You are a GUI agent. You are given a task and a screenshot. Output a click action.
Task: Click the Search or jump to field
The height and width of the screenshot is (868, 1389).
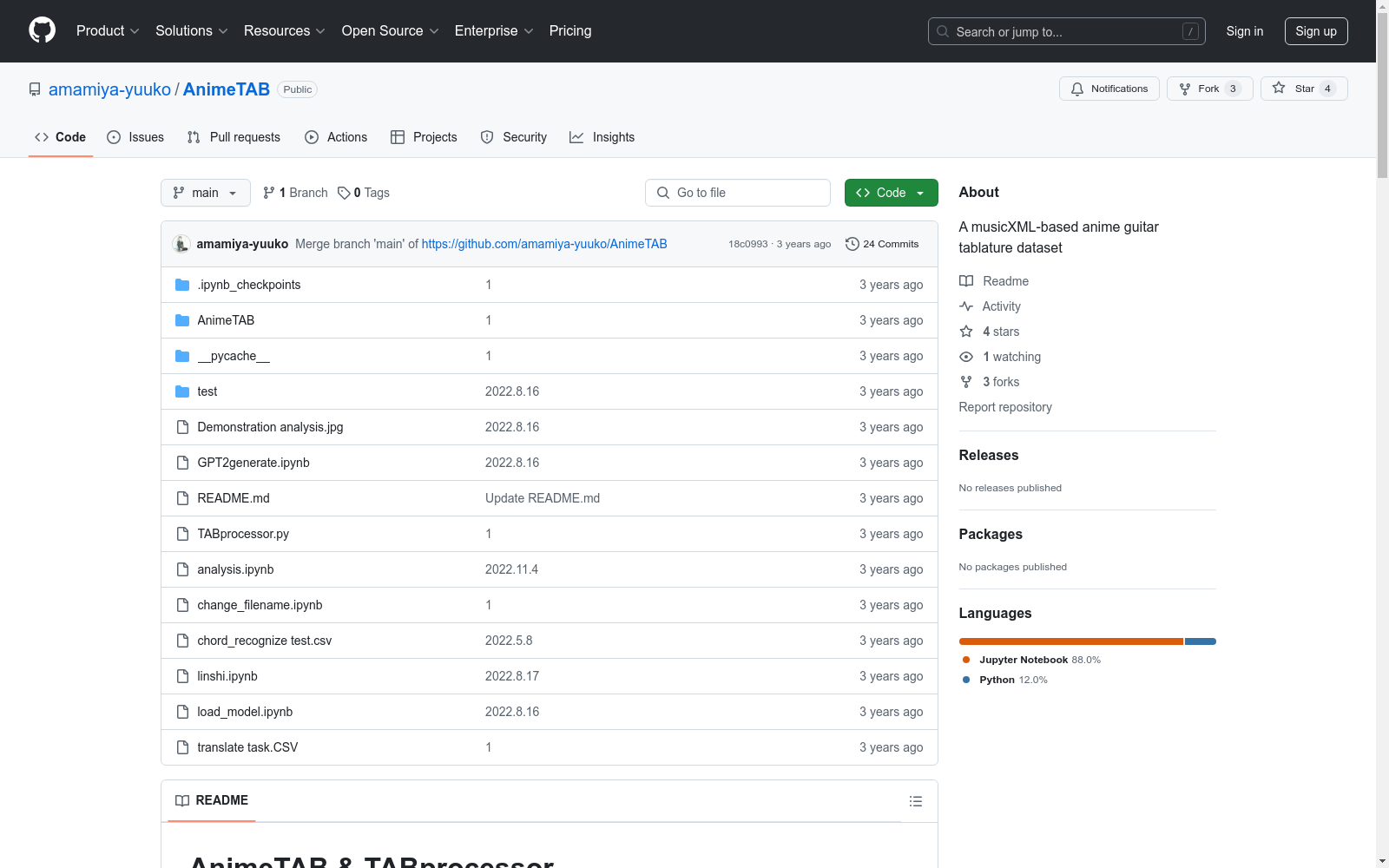(x=1067, y=31)
